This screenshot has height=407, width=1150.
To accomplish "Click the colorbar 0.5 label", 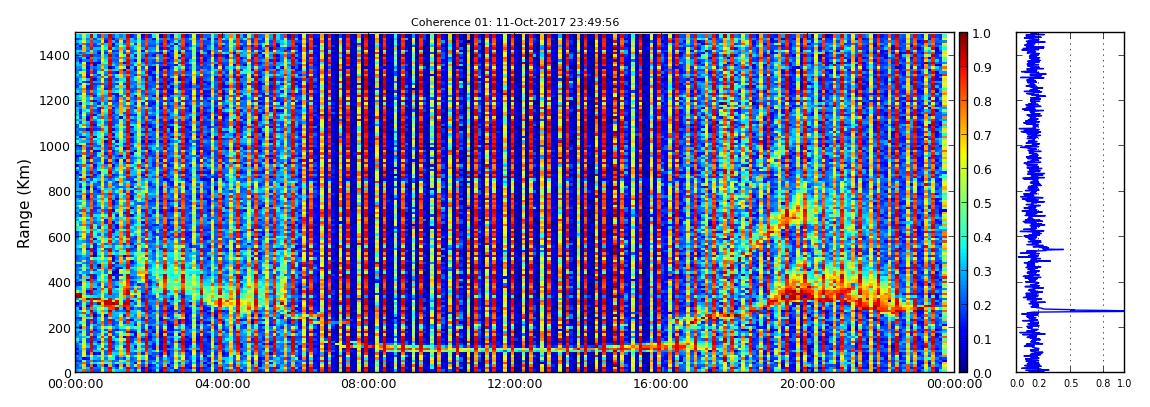I will [x=982, y=203].
